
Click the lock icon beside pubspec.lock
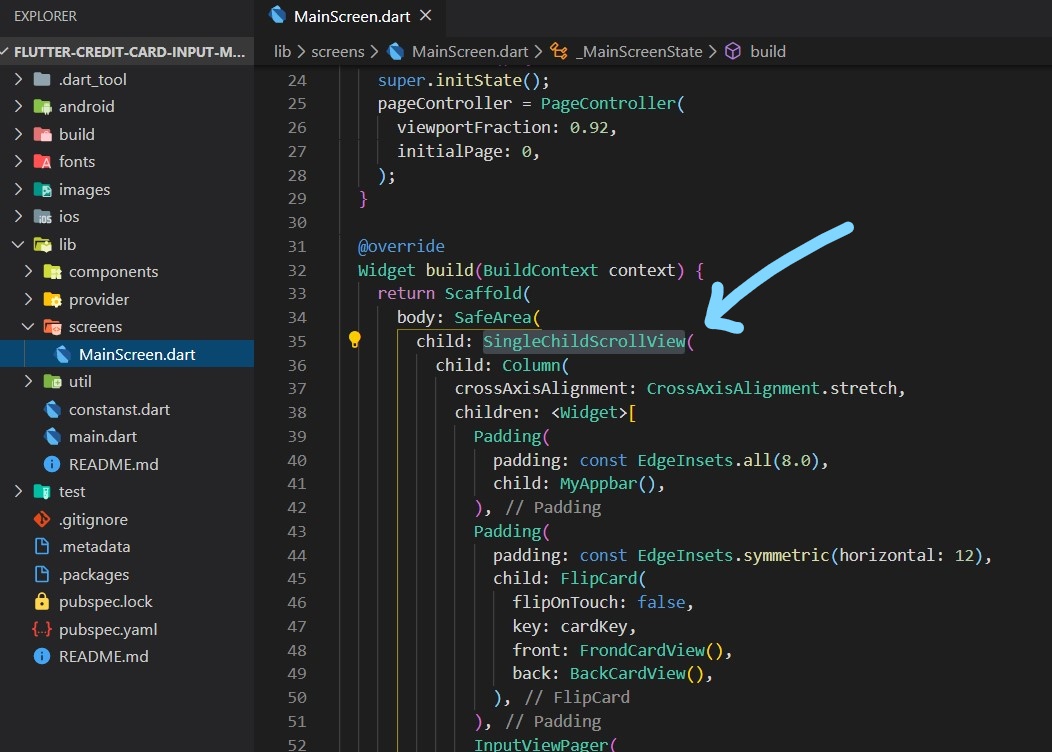[42, 601]
